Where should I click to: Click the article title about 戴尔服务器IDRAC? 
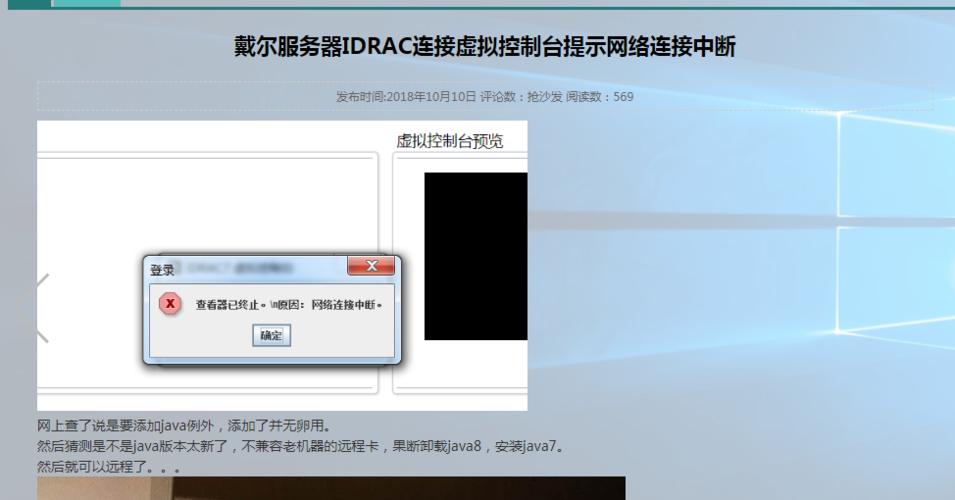tap(485, 46)
